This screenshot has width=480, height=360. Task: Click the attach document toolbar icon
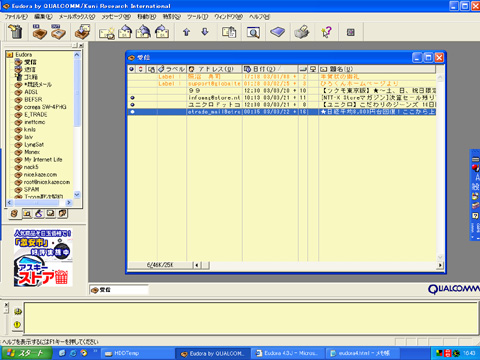click(229, 32)
